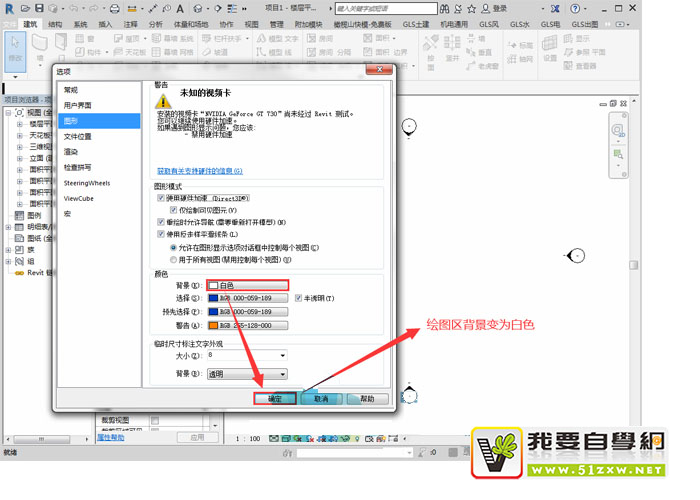Click the 确定 OK button
The width and height of the screenshot is (700, 500).
click(275, 399)
